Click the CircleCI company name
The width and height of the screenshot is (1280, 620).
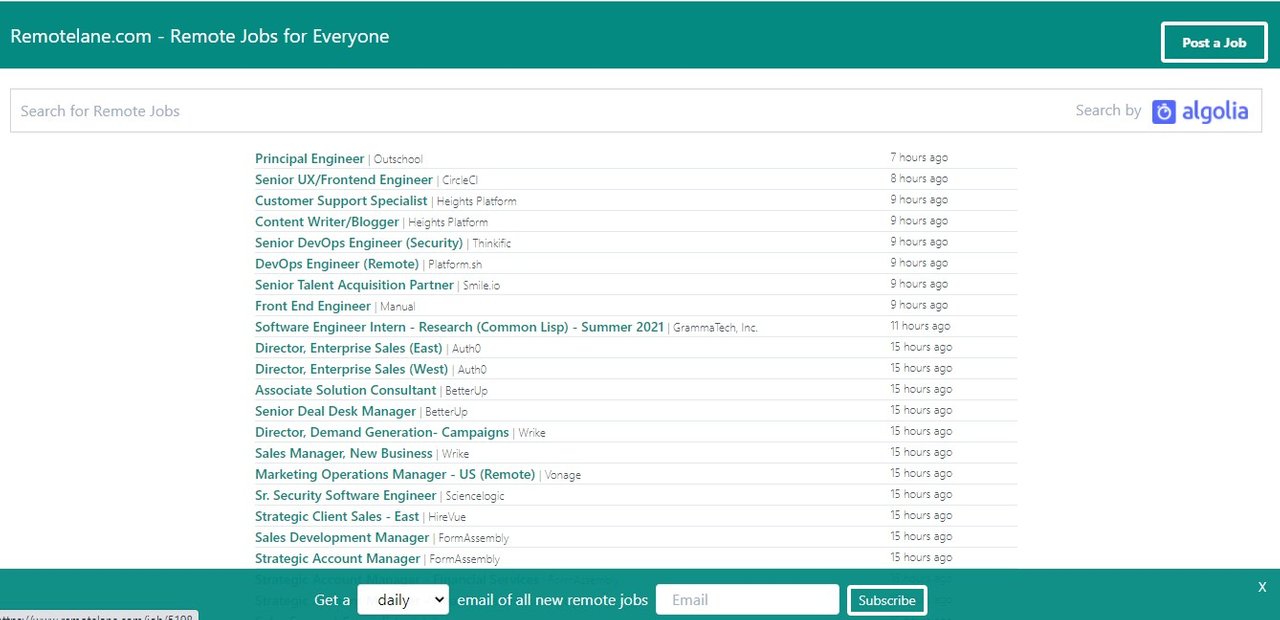point(460,181)
